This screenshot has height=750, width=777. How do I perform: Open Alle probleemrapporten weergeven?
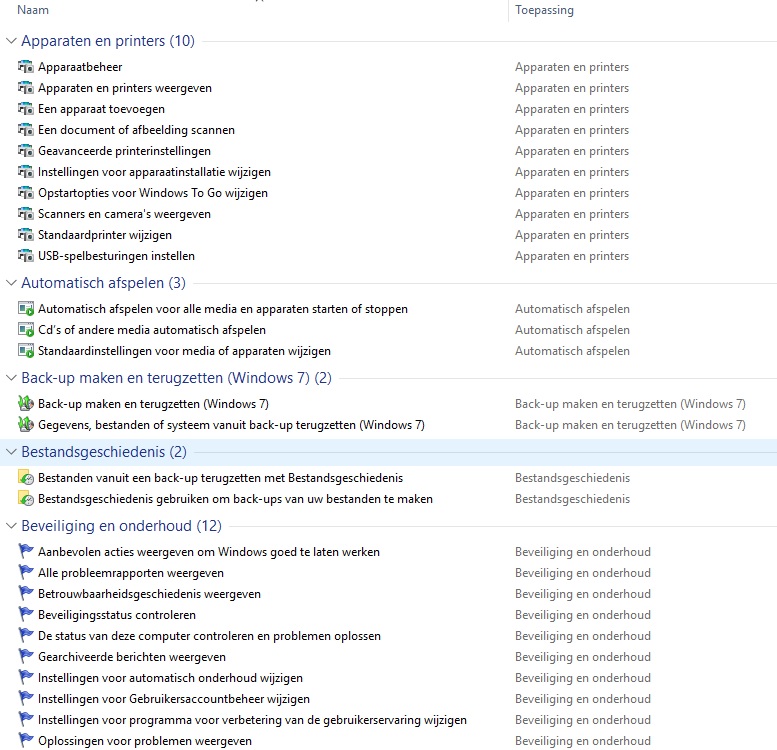click(x=131, y=573)
